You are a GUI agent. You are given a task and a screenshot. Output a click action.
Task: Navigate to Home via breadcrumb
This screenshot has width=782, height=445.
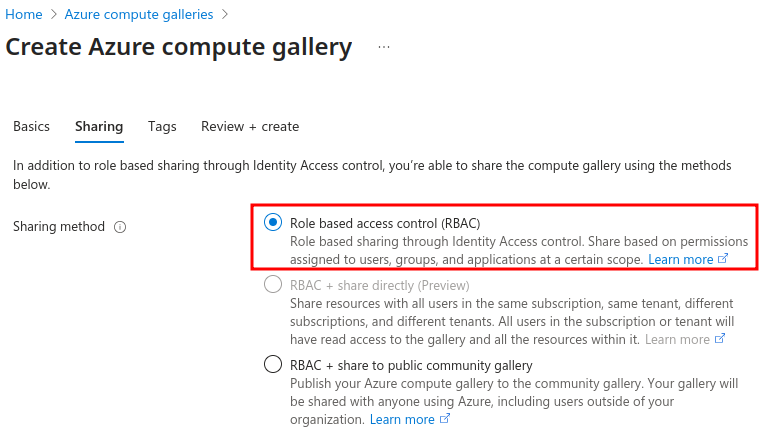(x=25, y=15)
